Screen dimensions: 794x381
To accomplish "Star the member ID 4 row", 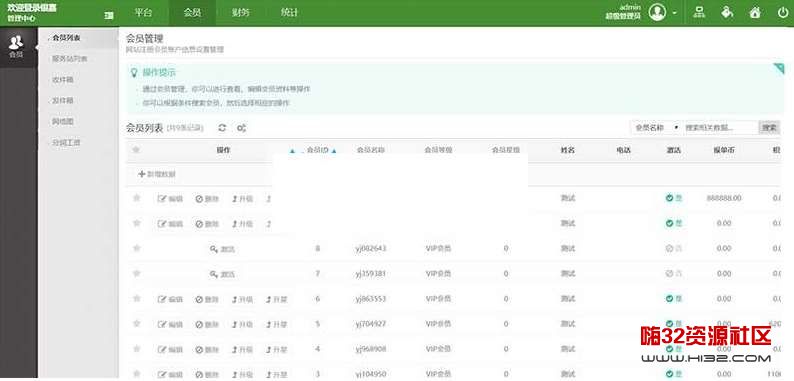I will coord(136,349).
